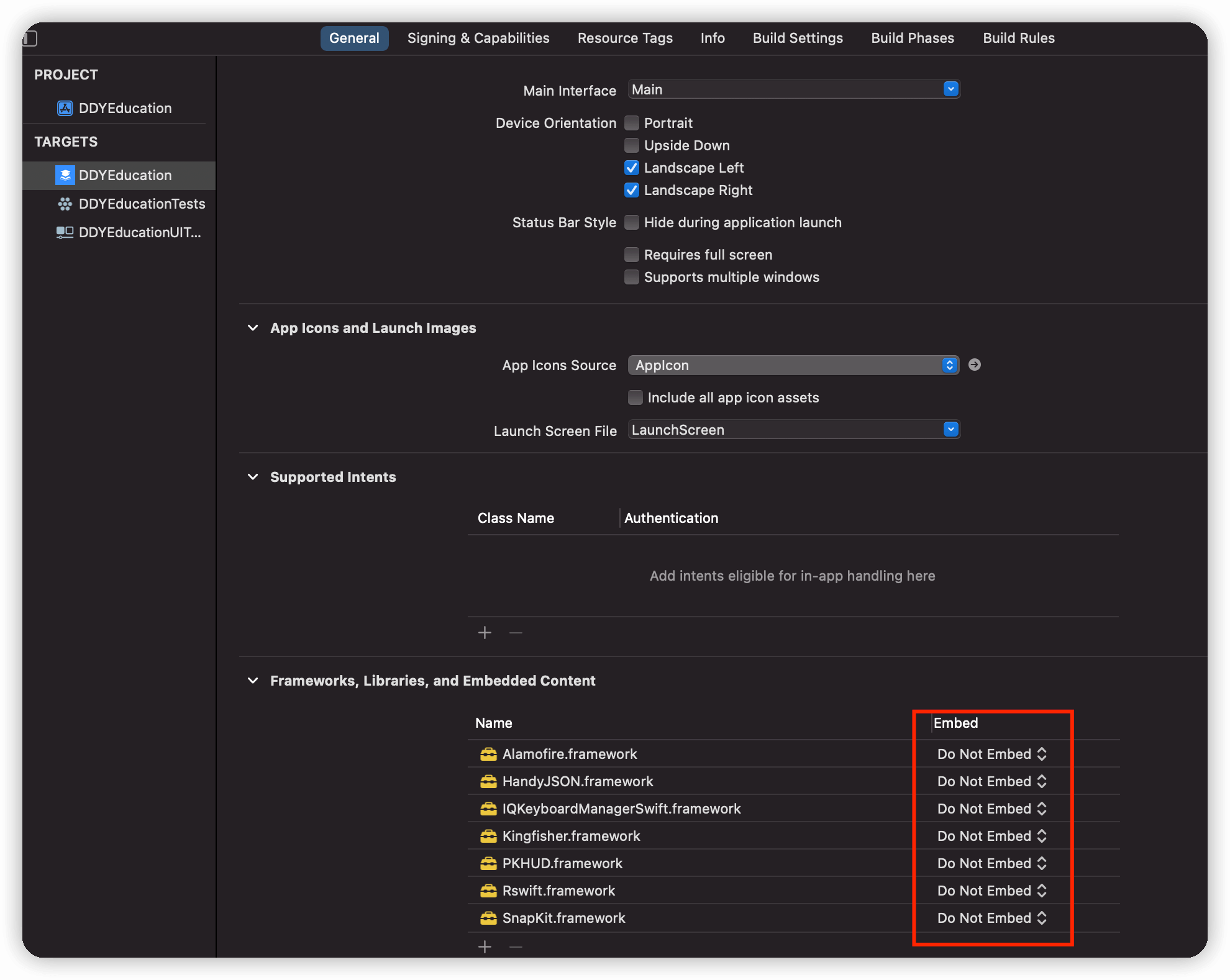Switch to the Build Settings tab
The height and width of the screenshot is (980, 1230).
[796, 37]
